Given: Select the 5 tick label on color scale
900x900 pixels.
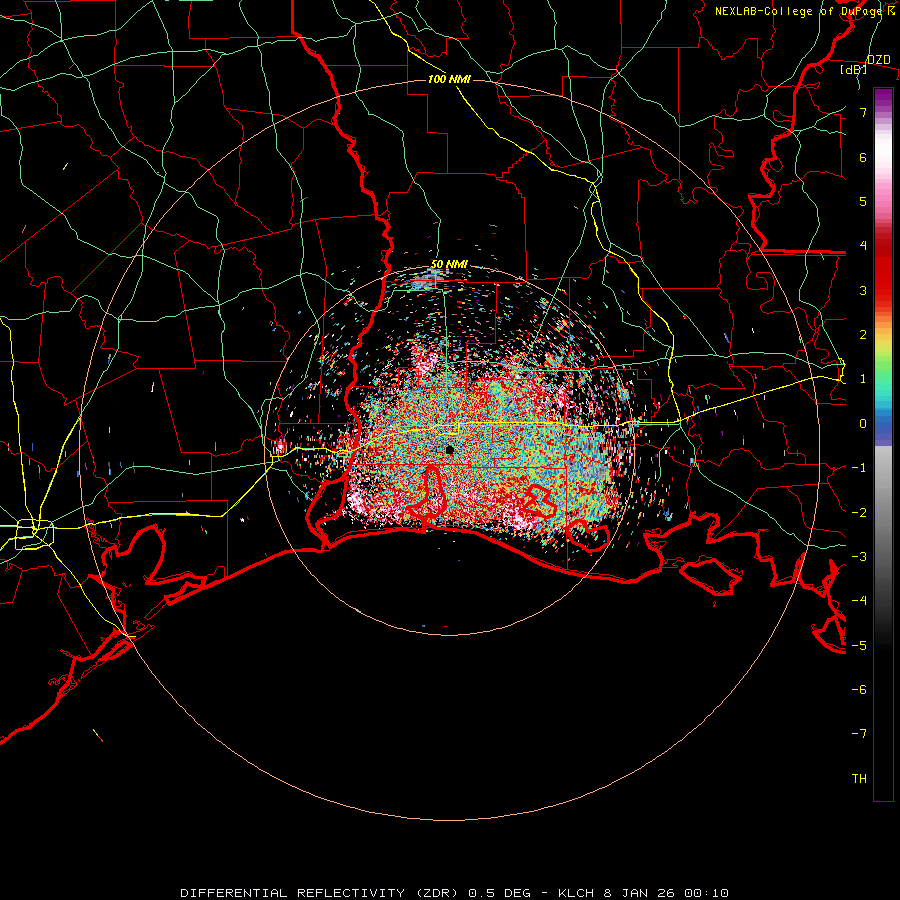Looking at the screenshot, I should [x=863, y=201].
